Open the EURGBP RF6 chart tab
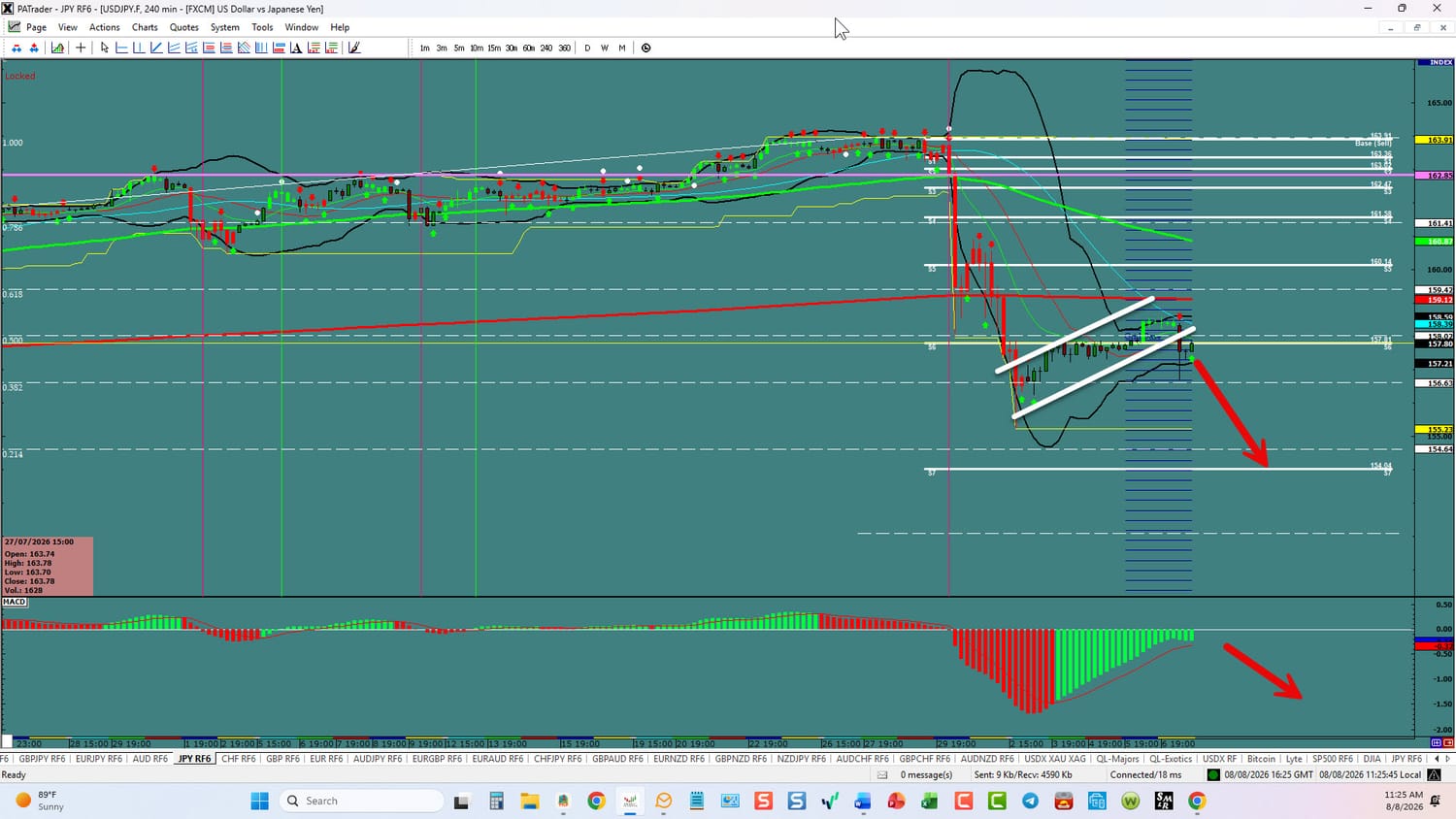 tap(437, 759)
